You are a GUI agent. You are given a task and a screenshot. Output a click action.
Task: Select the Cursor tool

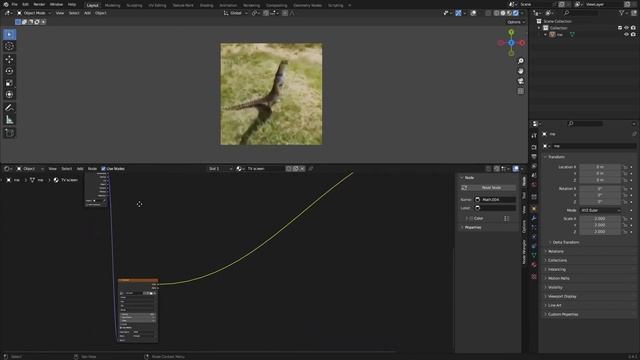[x=9, y=47]
